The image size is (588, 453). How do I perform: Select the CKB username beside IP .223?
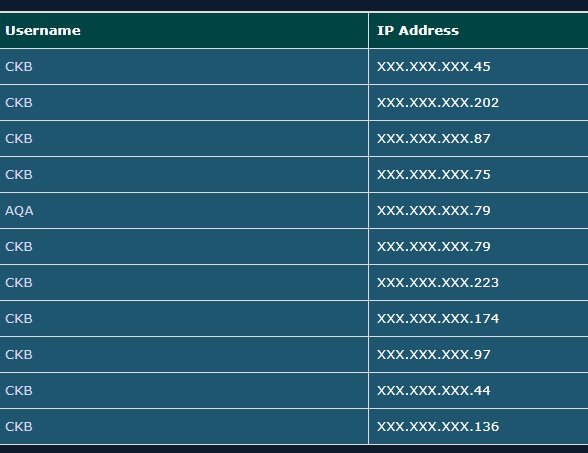(19, 283)
